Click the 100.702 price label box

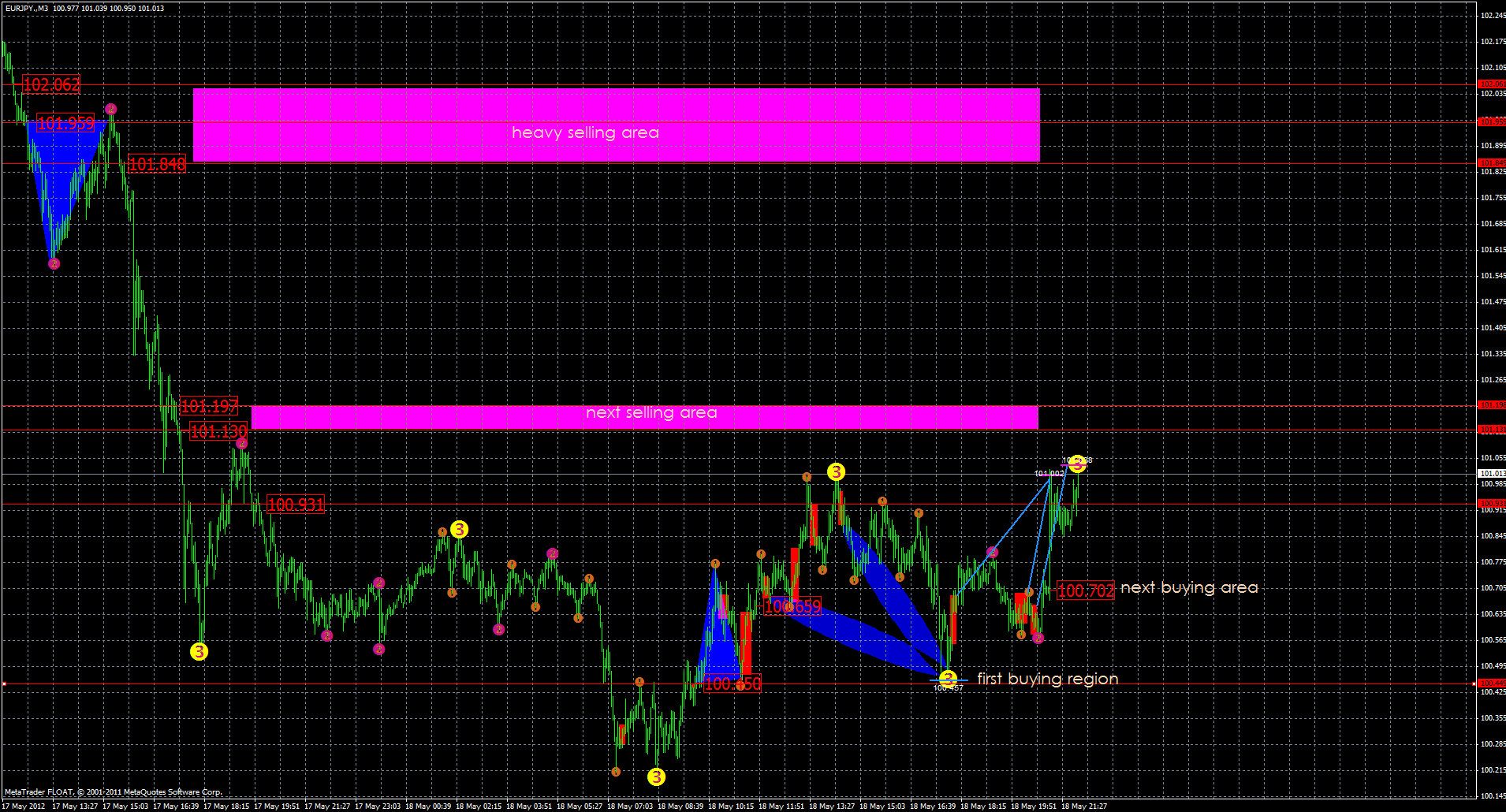click(1087, 590)
